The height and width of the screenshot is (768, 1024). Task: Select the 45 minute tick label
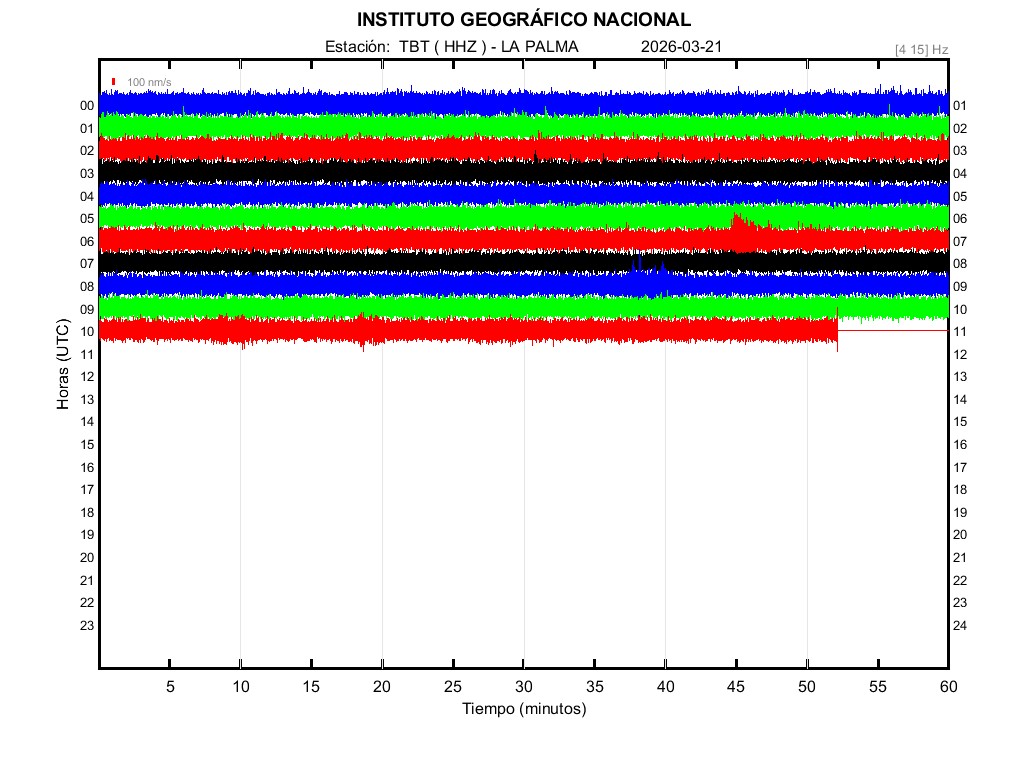click(x=736, y=686)
